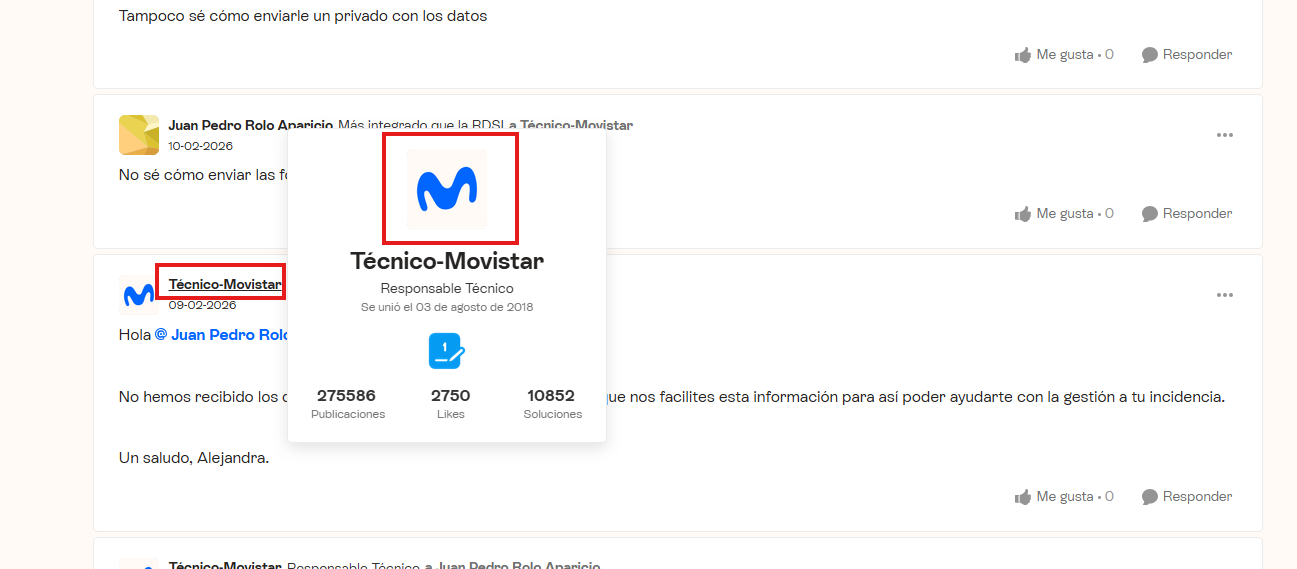This screenshot has height=569, width=1297.
Task: Open the underlined Técnico-Movistar author link
Action: (224, 285)
